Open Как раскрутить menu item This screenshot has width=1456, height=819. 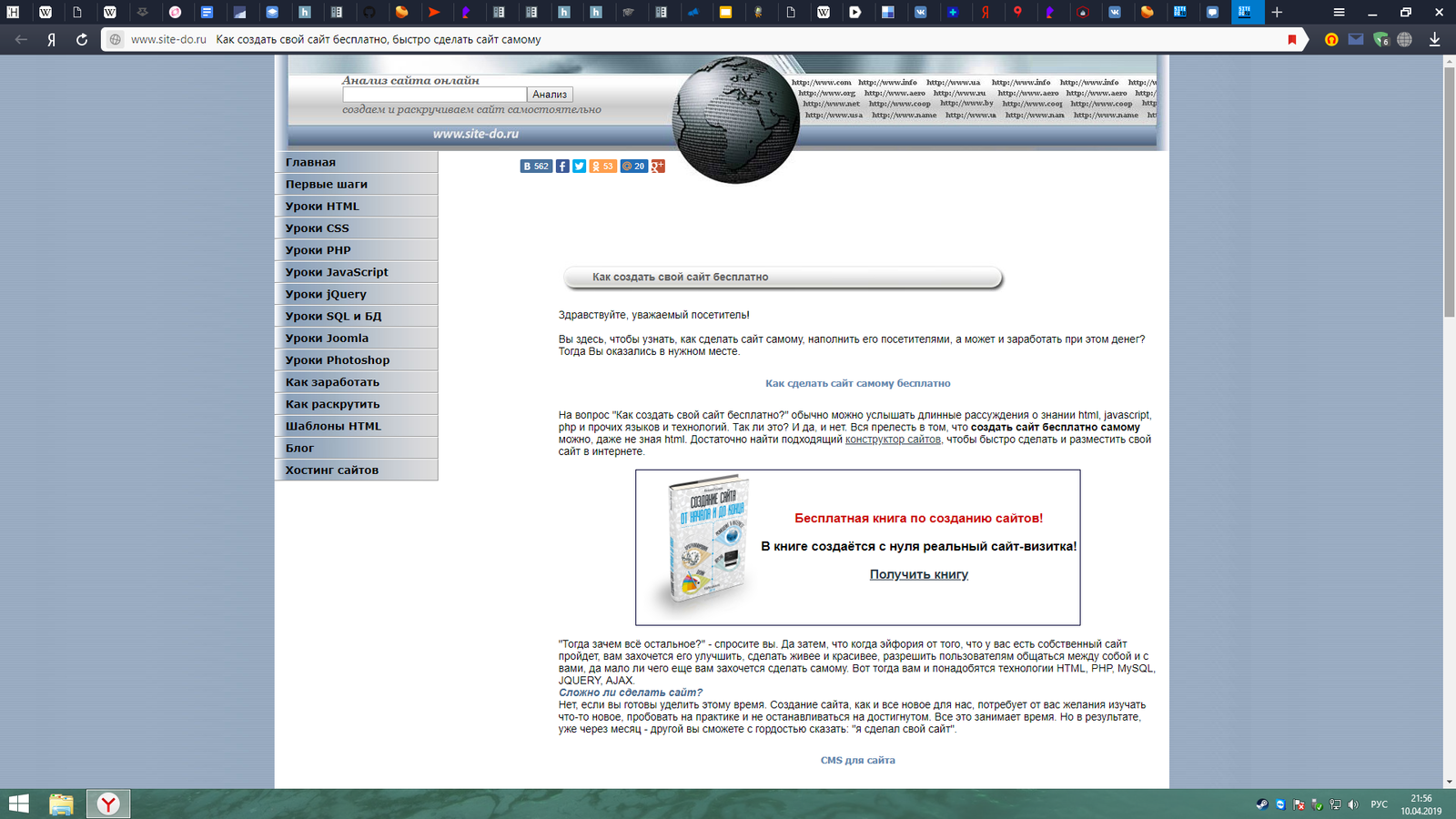tap(356, 404)
